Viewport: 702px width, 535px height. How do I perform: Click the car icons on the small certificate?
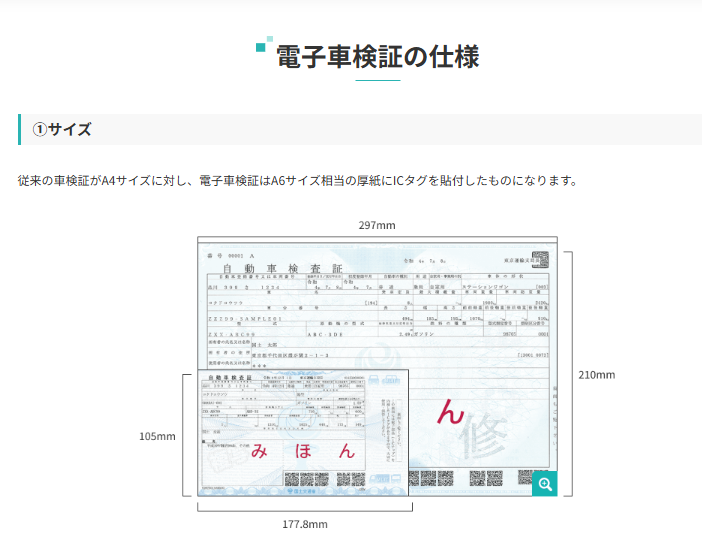point(377,380)
